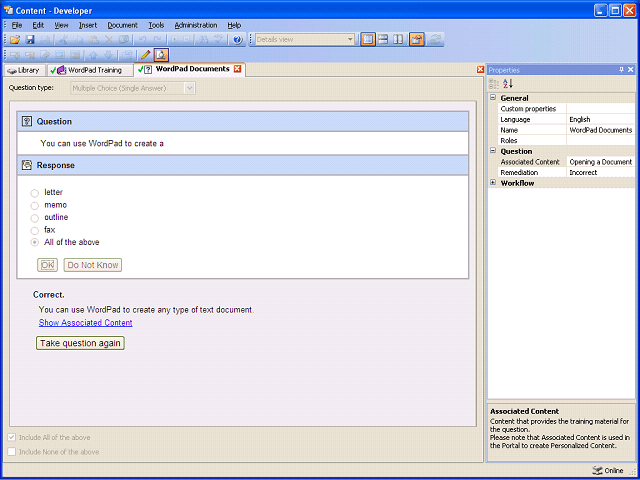Select the All of the above radio

point(35,243)
